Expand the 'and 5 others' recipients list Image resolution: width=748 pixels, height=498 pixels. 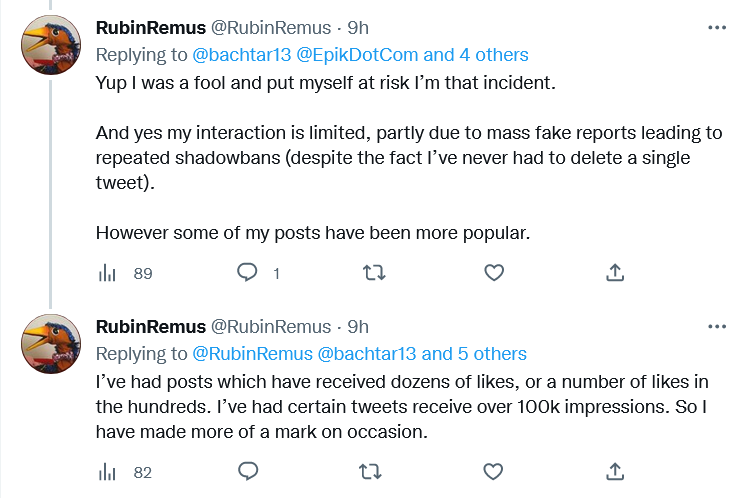click(474, 354)
